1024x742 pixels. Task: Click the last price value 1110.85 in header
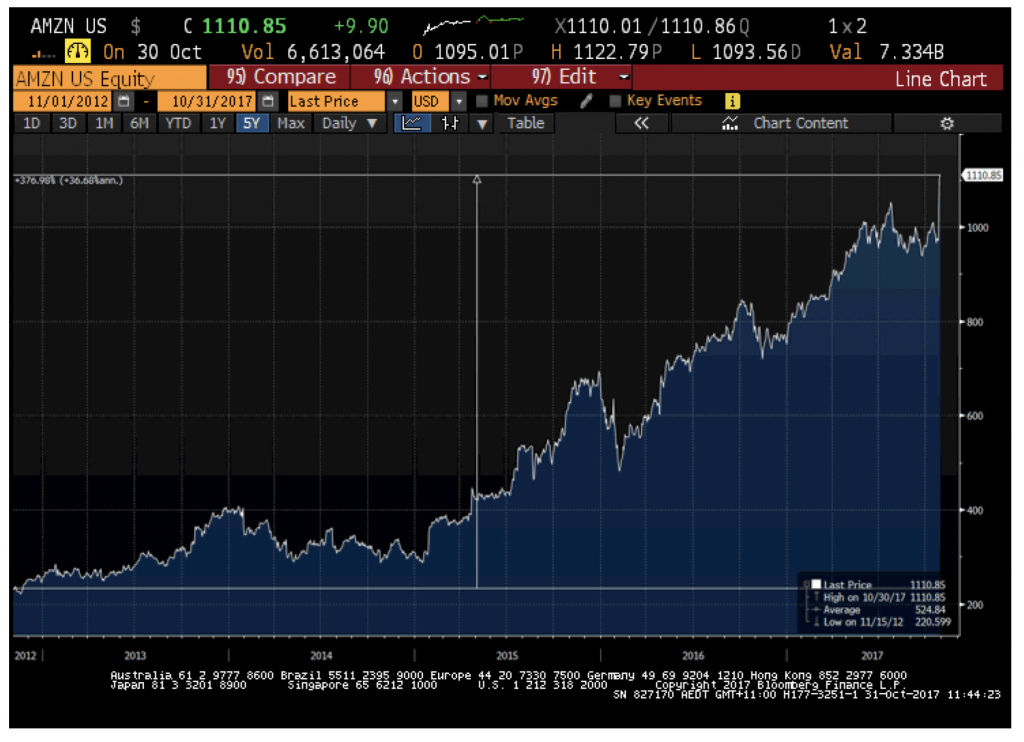(x=244, y=26)
